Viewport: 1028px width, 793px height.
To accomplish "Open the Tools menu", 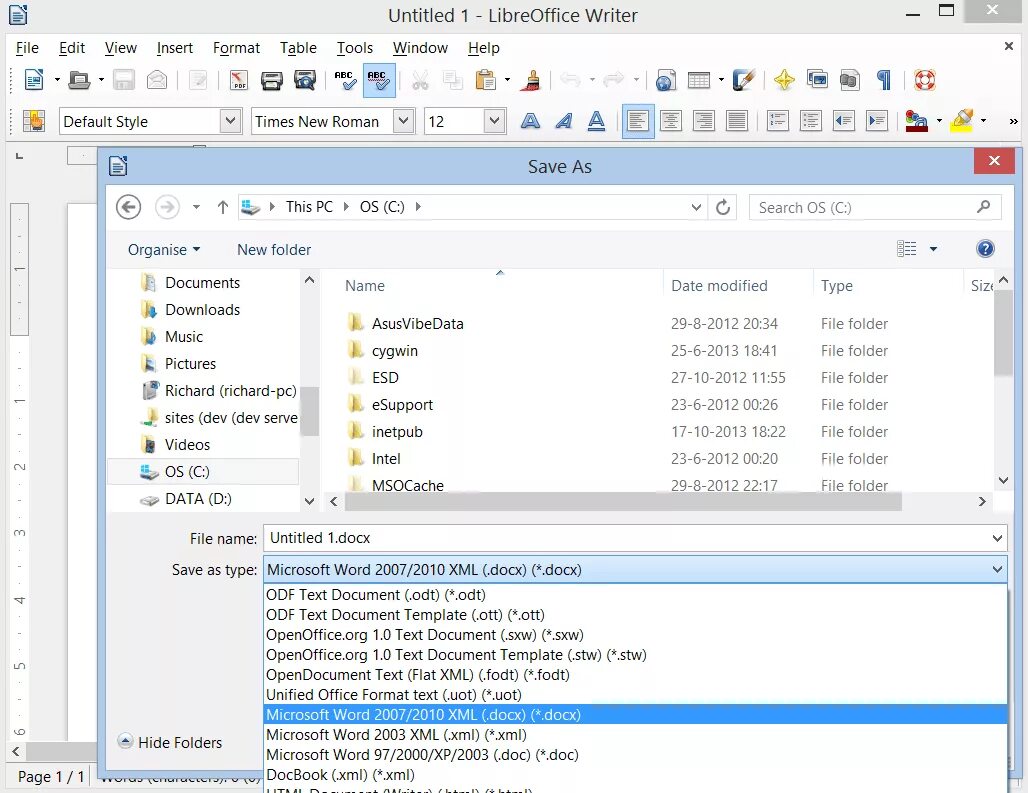I will (x=355, y=48).
